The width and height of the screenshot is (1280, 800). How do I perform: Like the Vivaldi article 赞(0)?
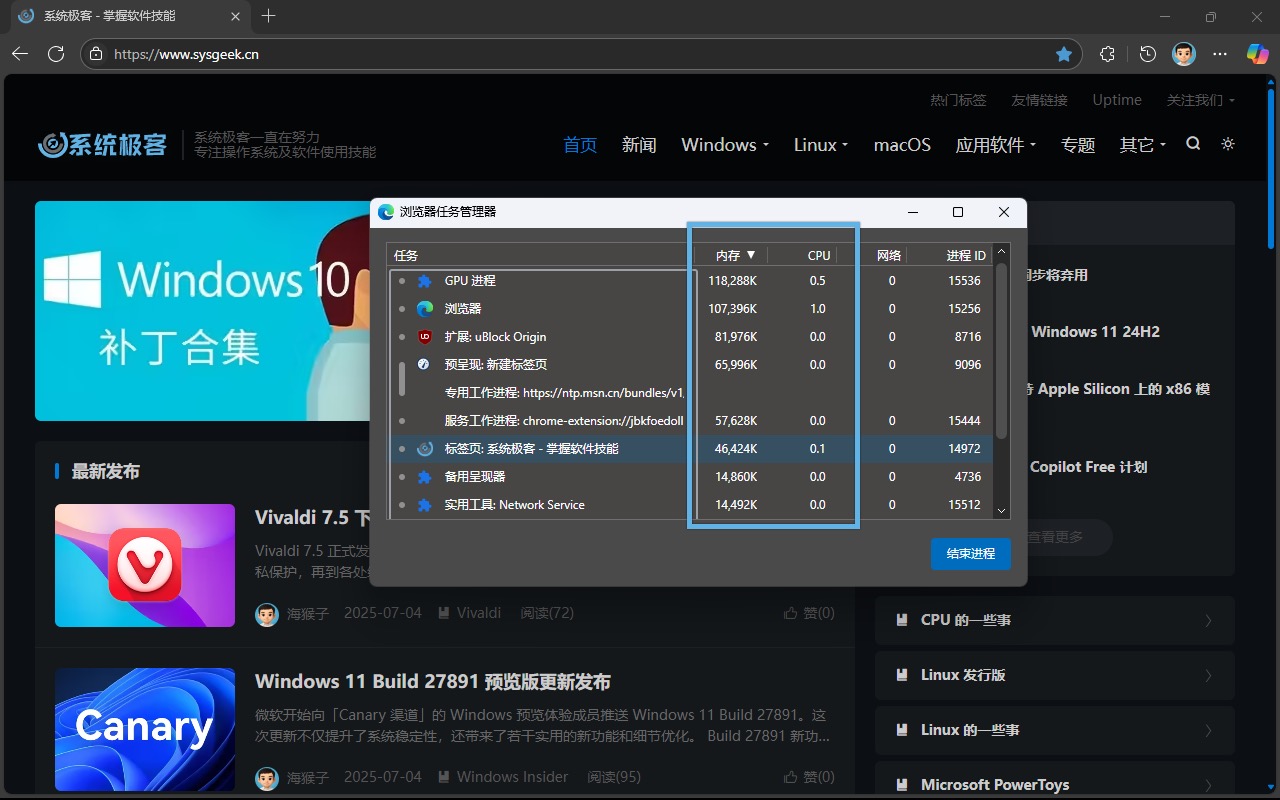[x=809, y=612]
